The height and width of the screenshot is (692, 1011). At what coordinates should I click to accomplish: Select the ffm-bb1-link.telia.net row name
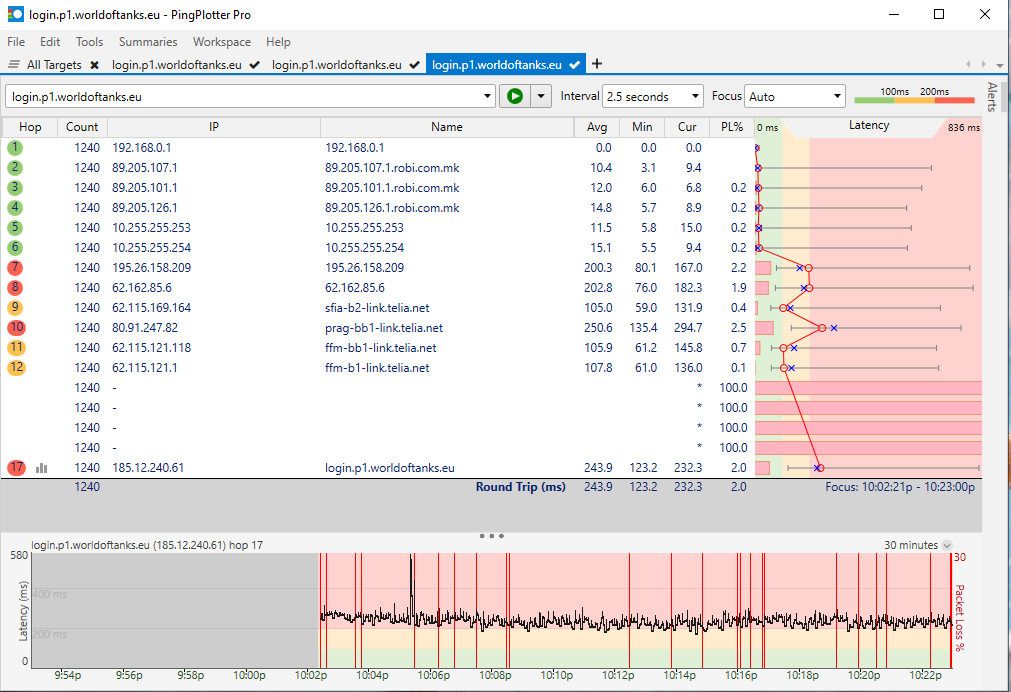tap(380, 348)
